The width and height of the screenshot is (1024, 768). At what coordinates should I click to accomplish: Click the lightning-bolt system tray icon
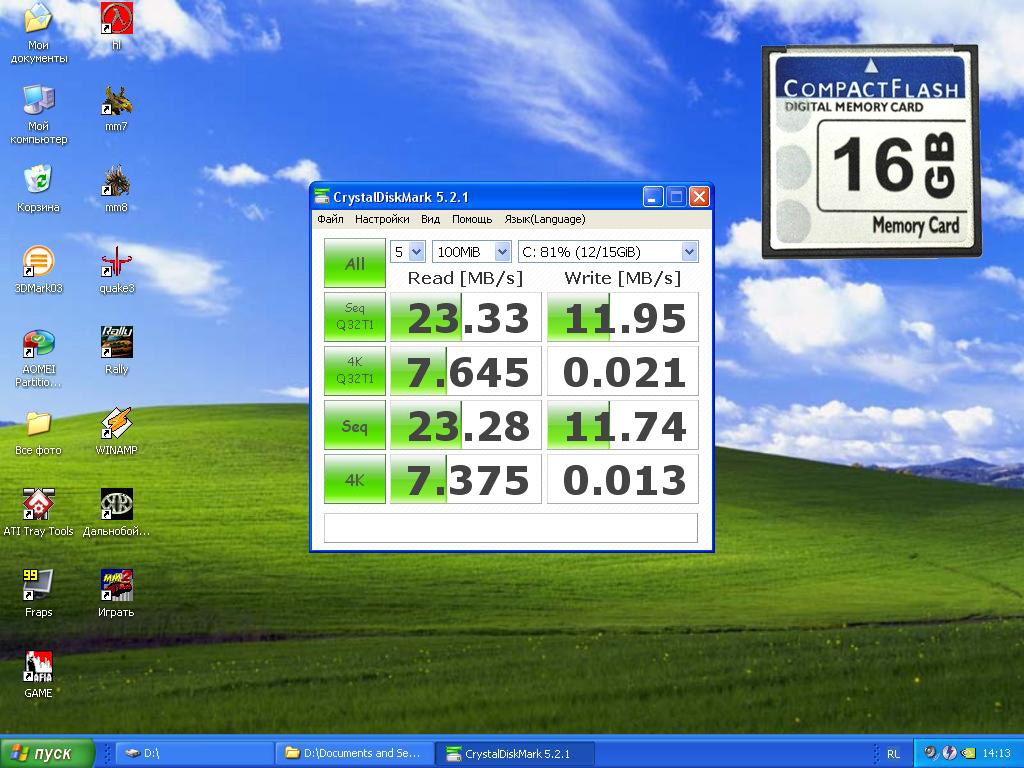948,753
